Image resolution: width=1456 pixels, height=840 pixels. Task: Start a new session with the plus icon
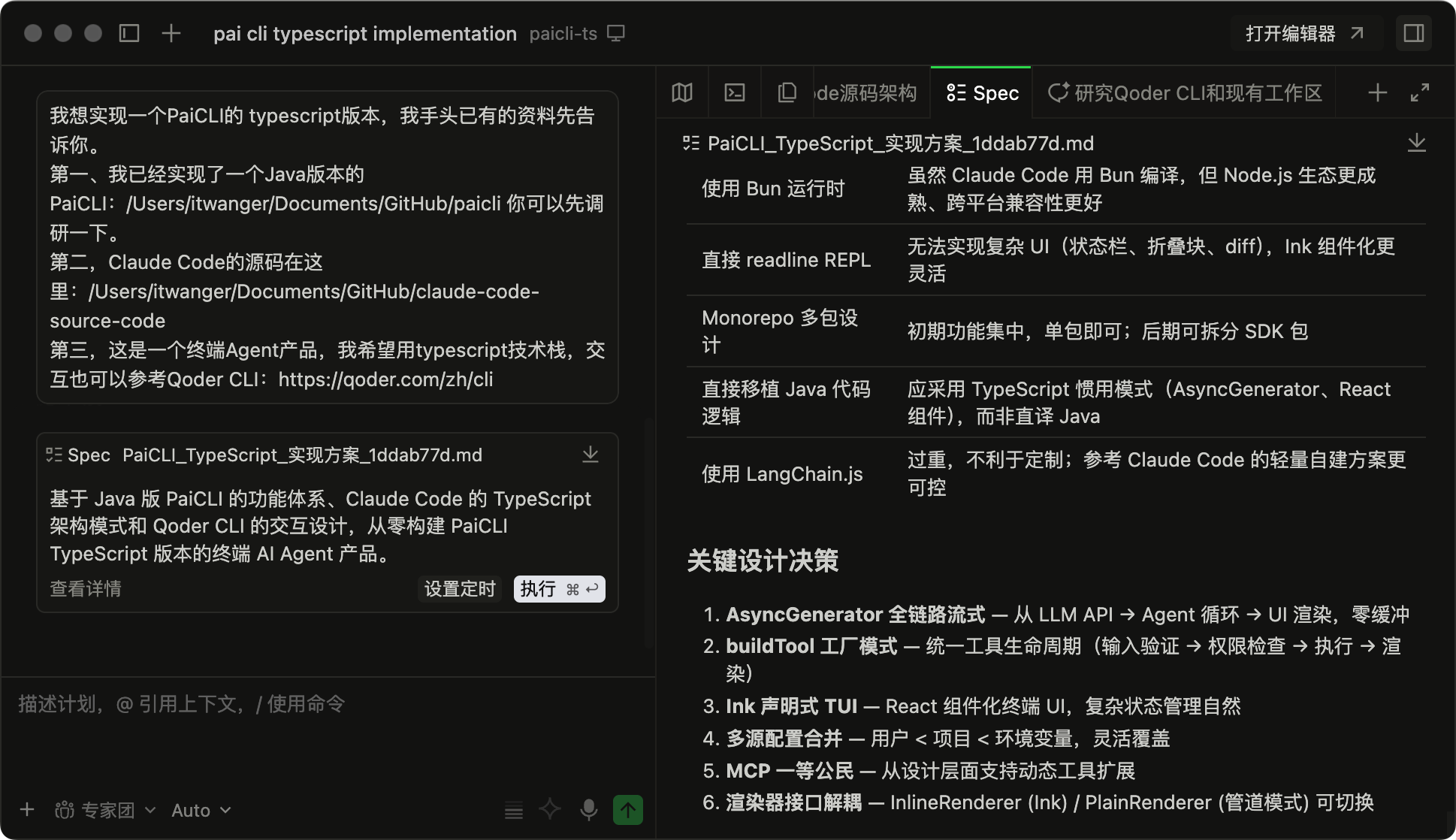pyautogui.click(x=171, y=33)
